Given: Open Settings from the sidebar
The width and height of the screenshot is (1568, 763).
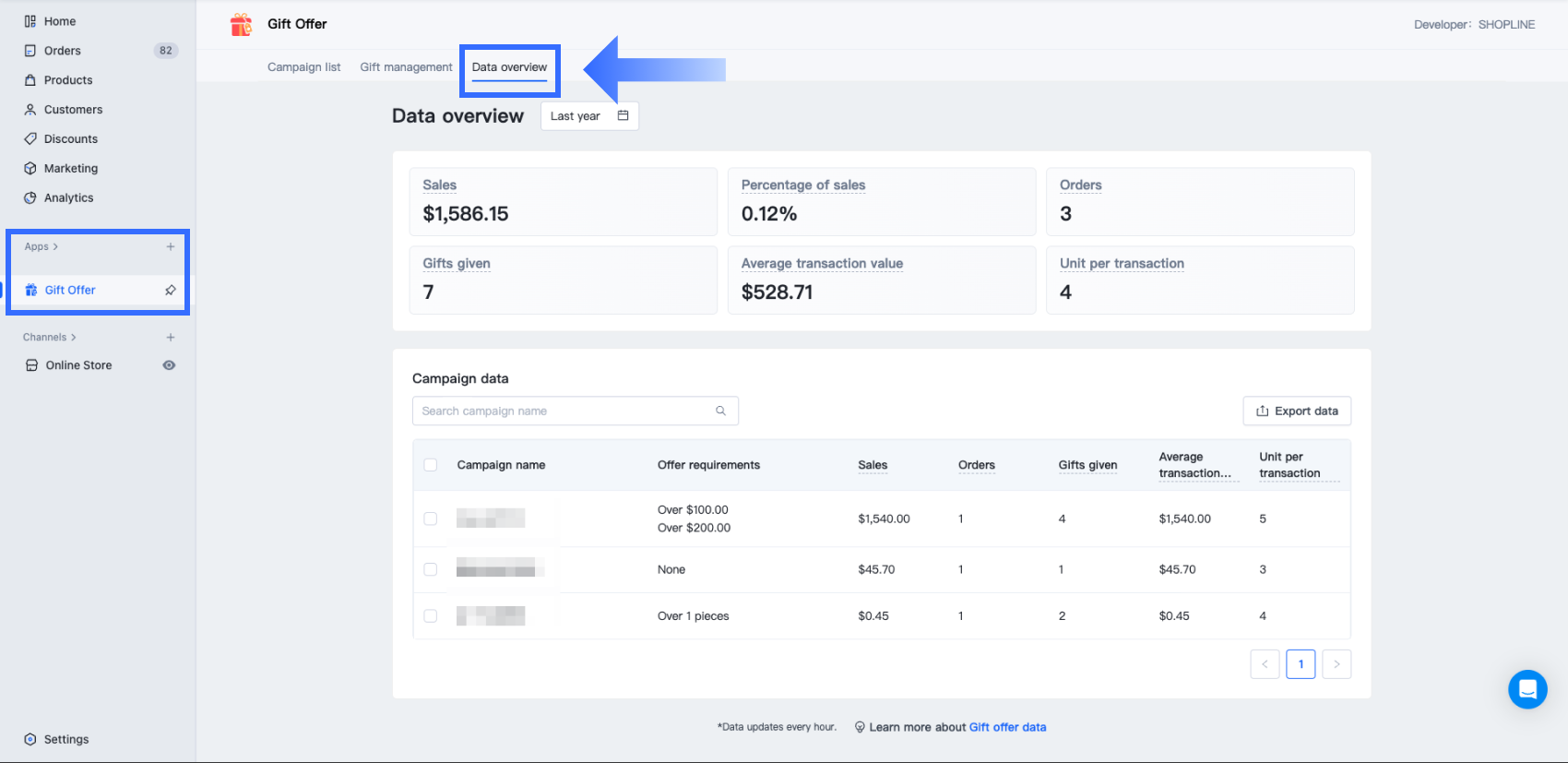Looking at the screenshot, I should (66, 739).
